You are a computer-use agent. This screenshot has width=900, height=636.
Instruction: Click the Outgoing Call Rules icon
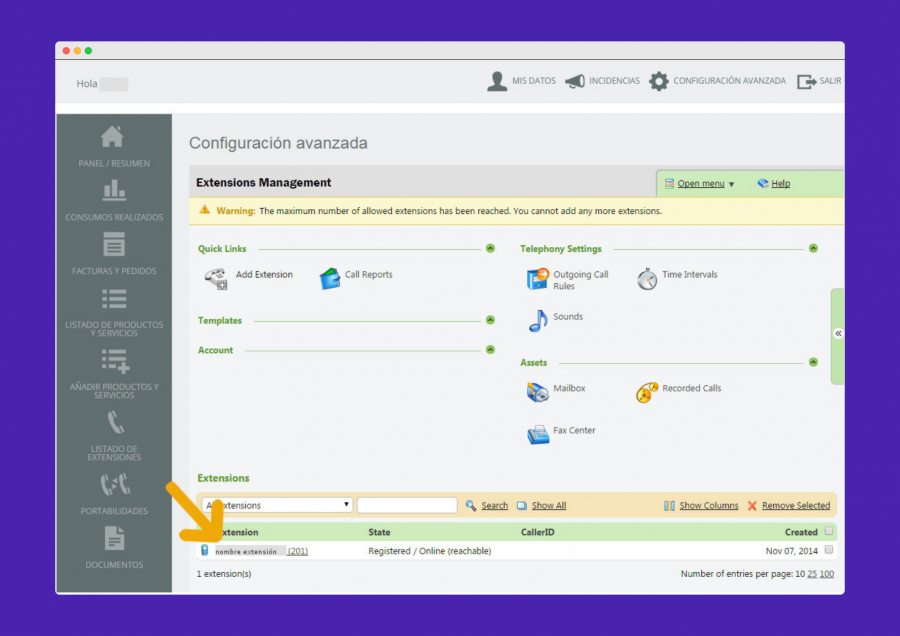click(x=537, y=279)
